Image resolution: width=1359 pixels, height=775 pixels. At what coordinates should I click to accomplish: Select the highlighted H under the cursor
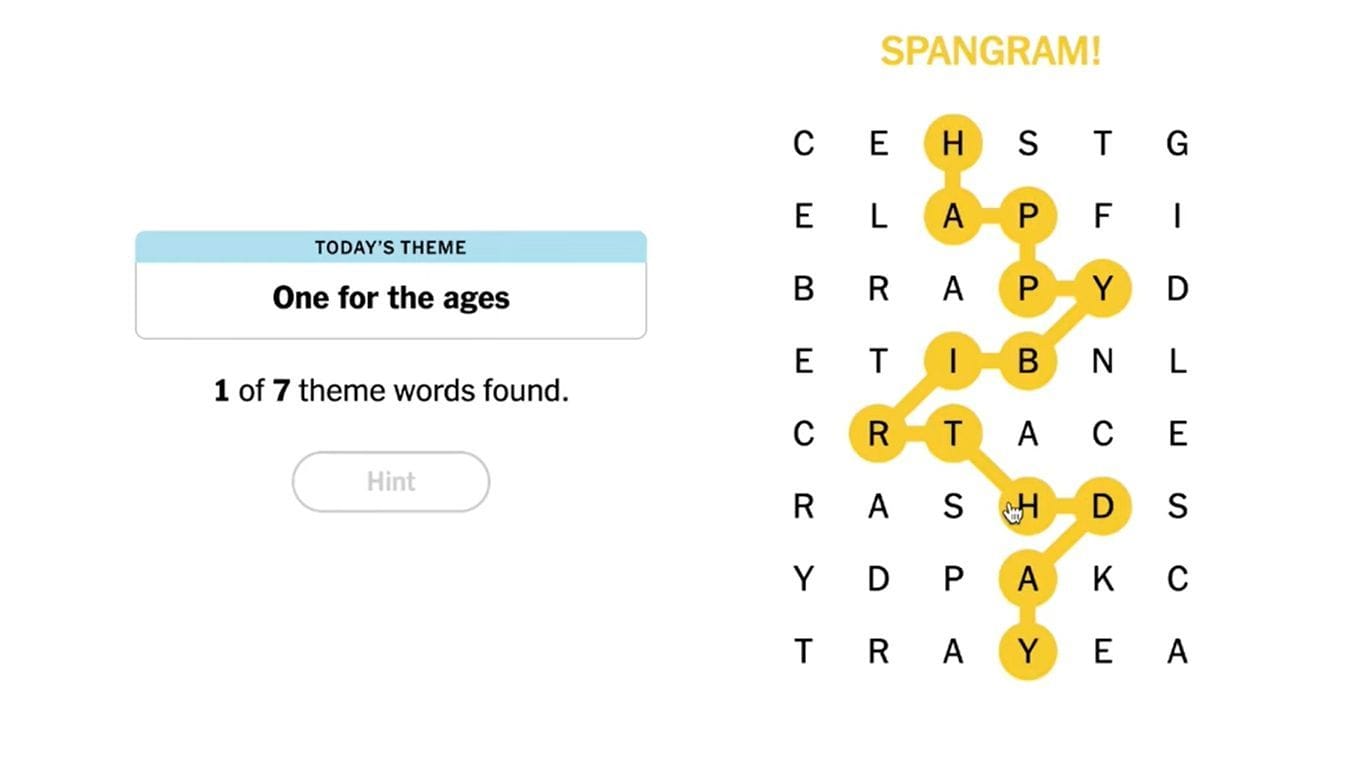click(x=1028, y=506)
